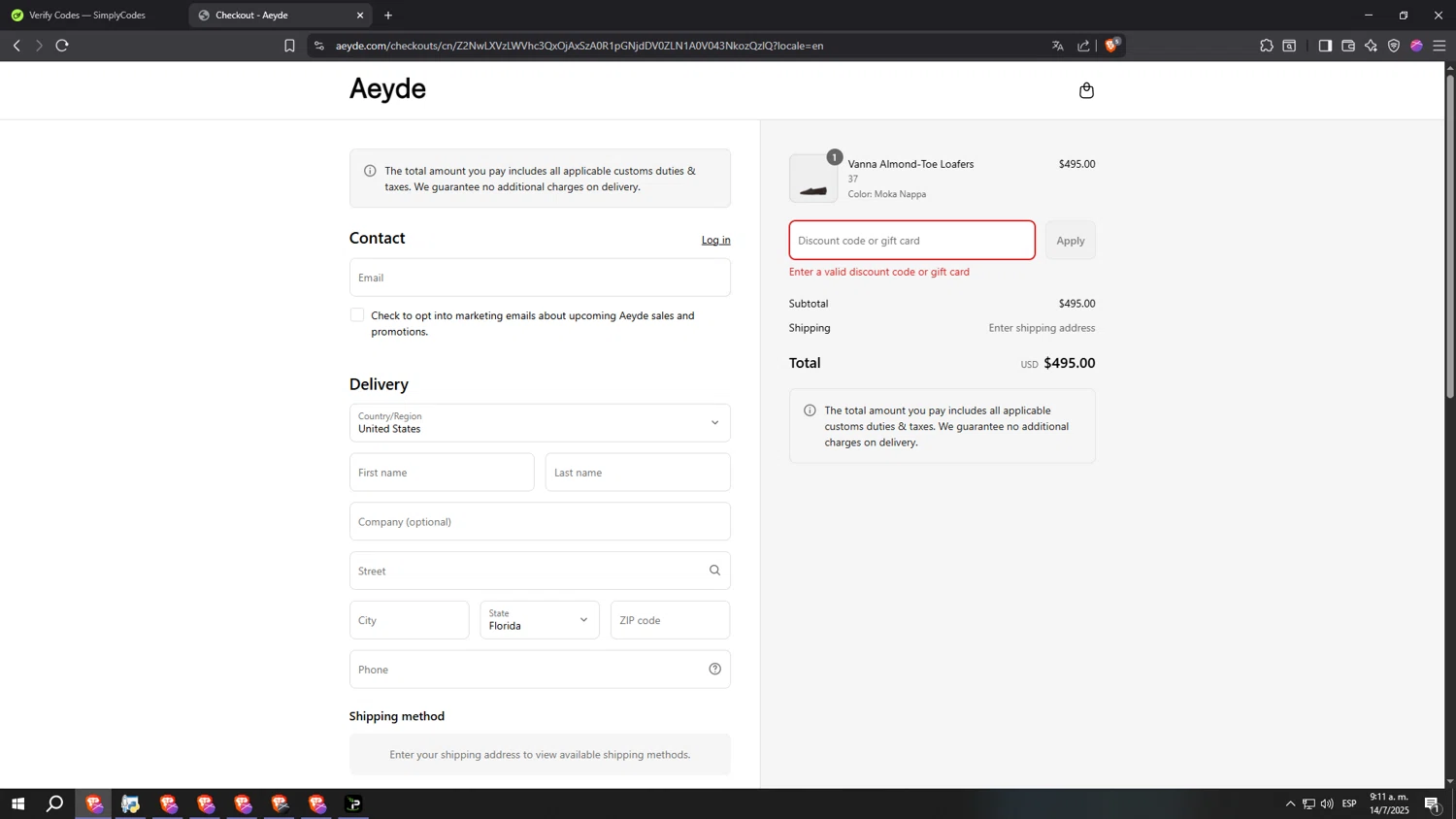Image resolution: width=1456 pixels, height=819 pixels.
Task: Close the Checkout - Aeyde tab
Action: pyautogui.click(x=360, y=16)
